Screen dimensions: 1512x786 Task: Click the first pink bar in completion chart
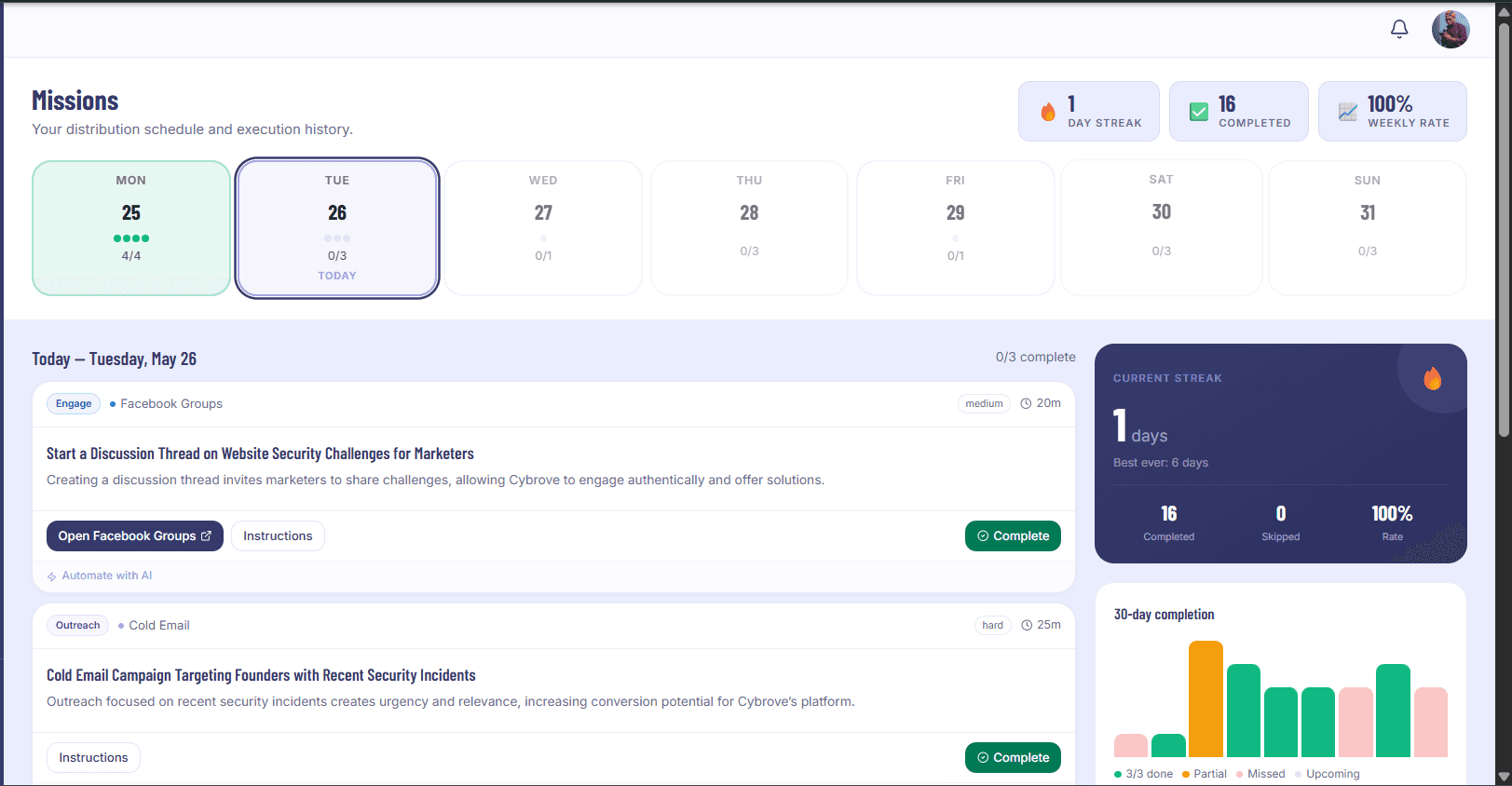pos(1131,745)
